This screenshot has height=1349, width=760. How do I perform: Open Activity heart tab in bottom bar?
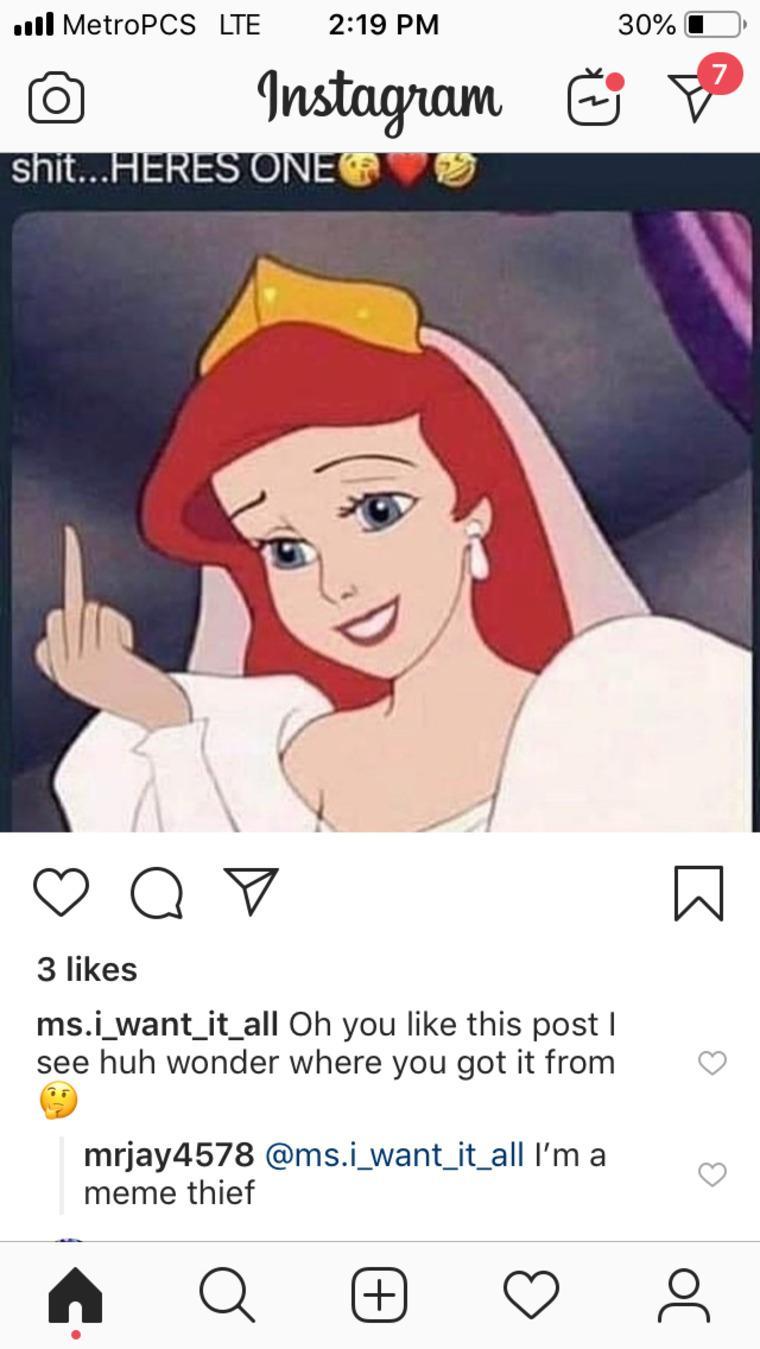[x=531, y=1295]
